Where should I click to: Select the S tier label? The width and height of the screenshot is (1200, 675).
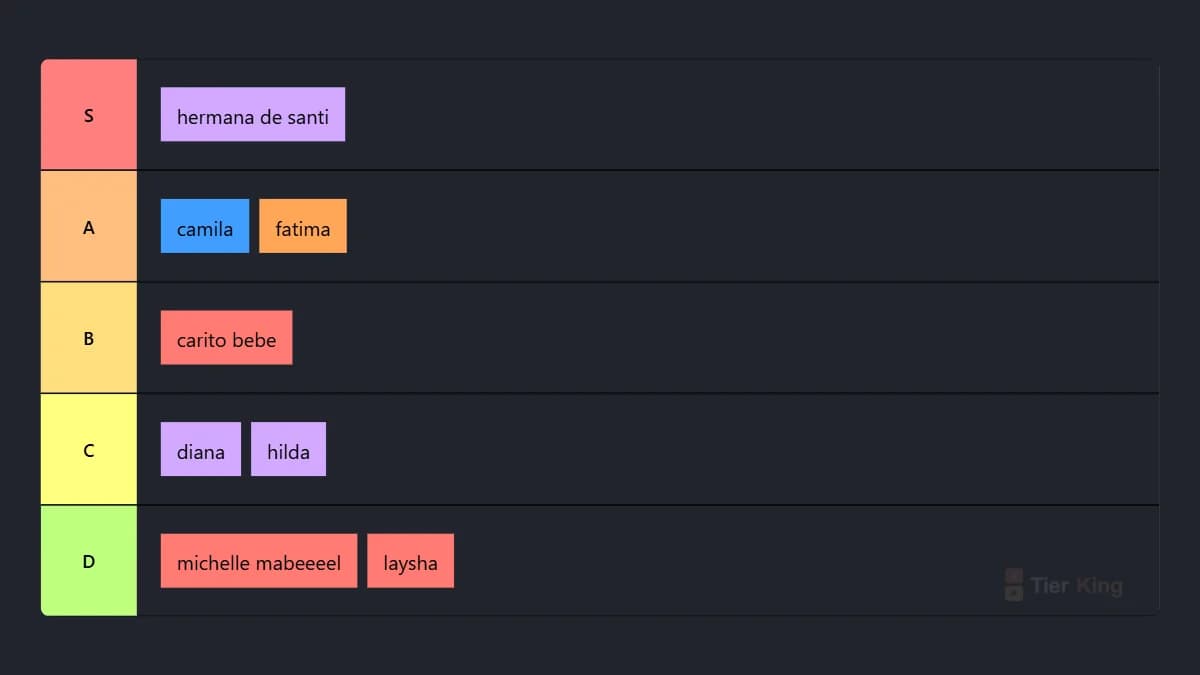89,115
